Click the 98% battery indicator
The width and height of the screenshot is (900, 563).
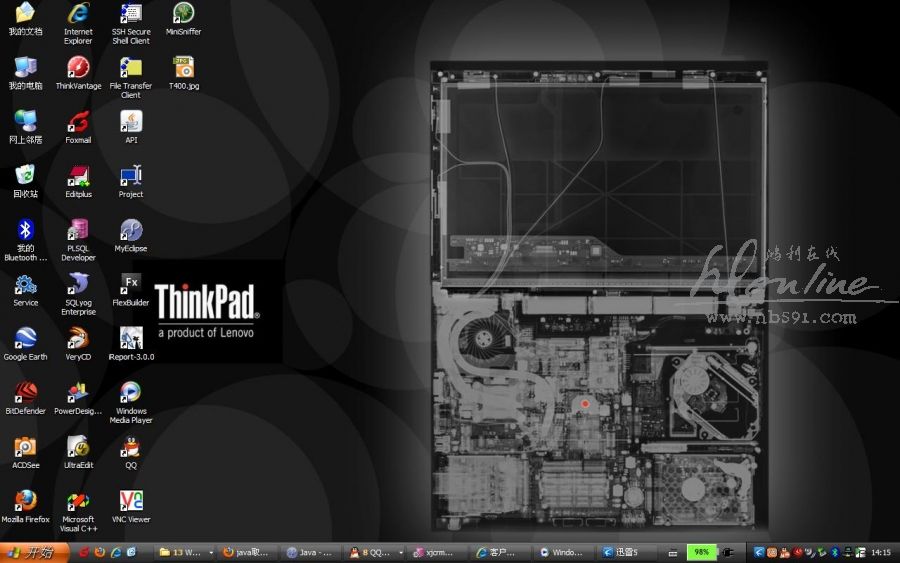point(702,552)
